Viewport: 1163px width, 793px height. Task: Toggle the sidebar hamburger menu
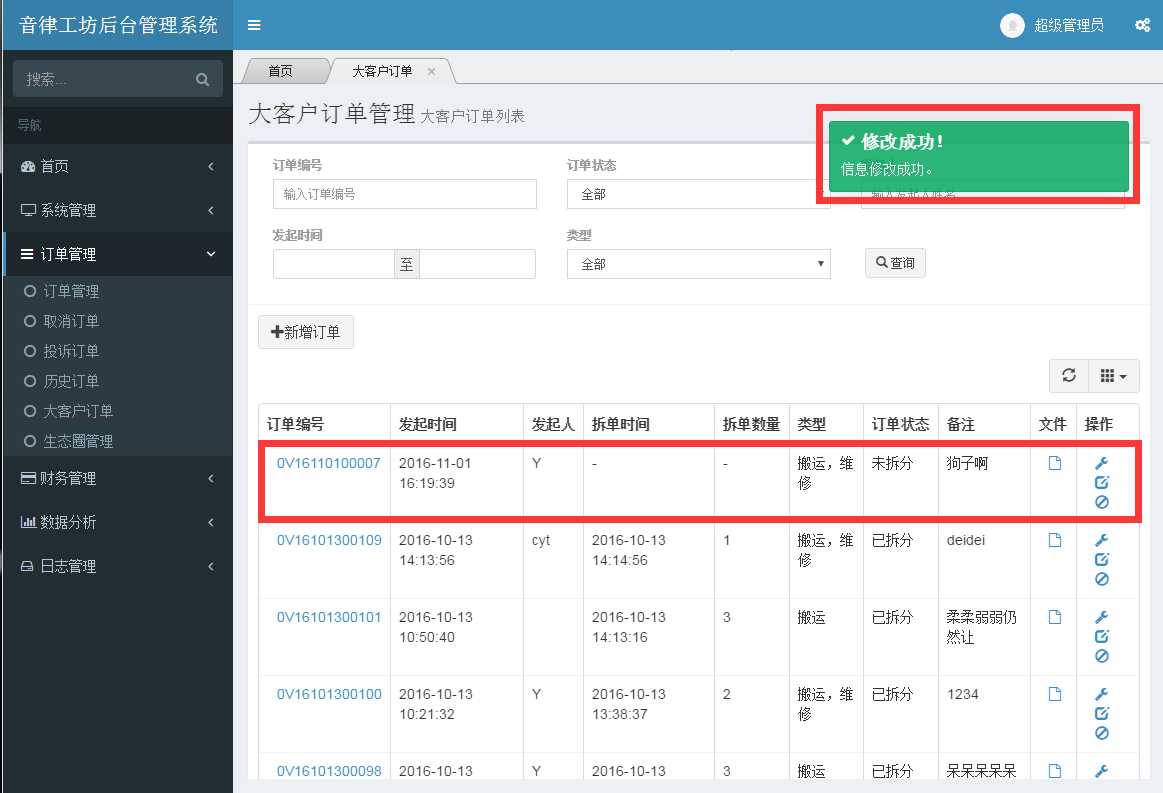pos(254,25)
